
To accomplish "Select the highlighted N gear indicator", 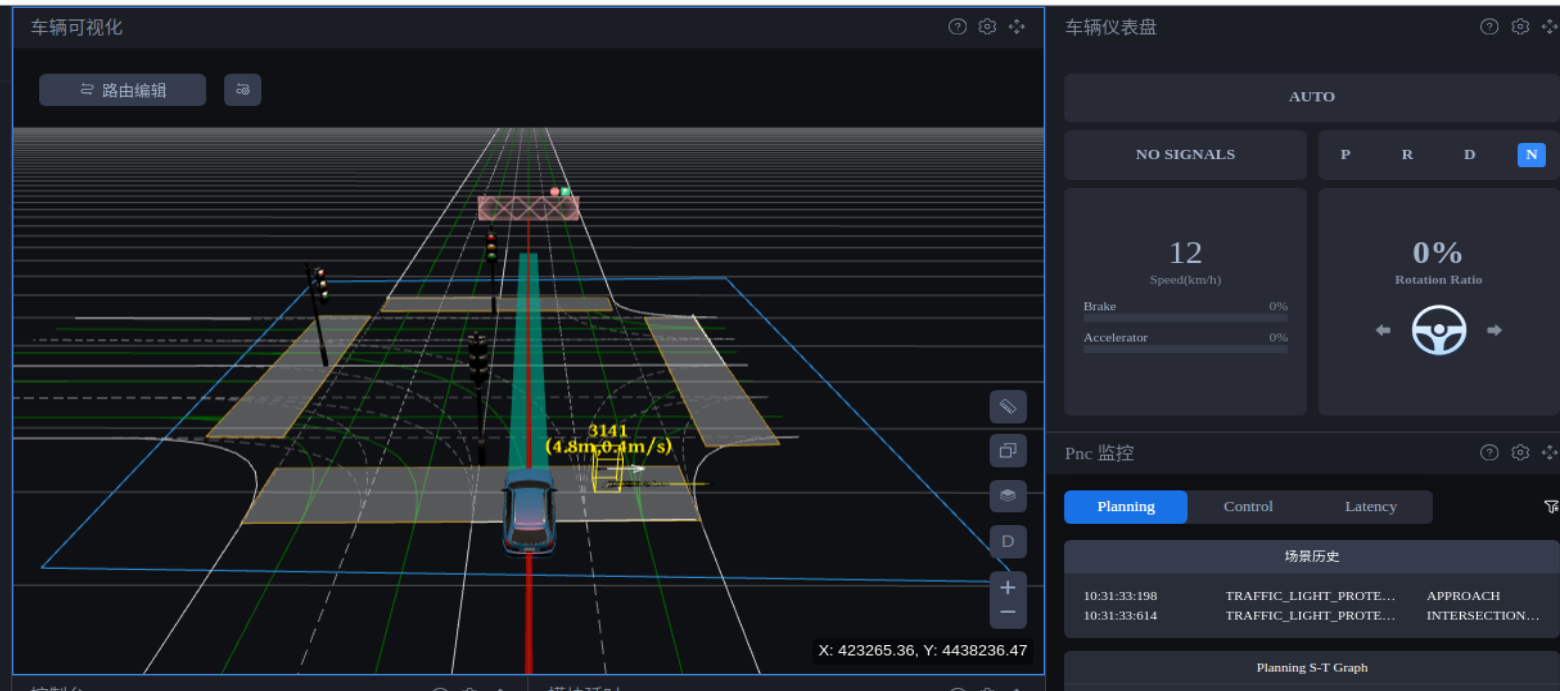I will point(1531,155).
